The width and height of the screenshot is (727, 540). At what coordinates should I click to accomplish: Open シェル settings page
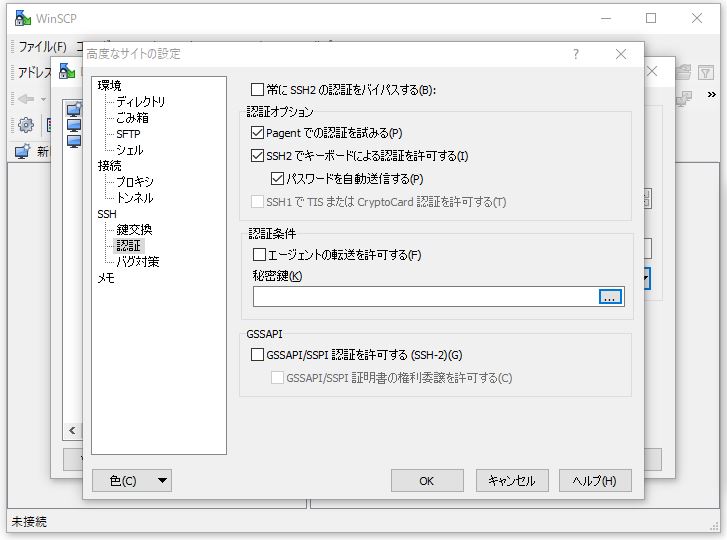(x=130, y=150)
